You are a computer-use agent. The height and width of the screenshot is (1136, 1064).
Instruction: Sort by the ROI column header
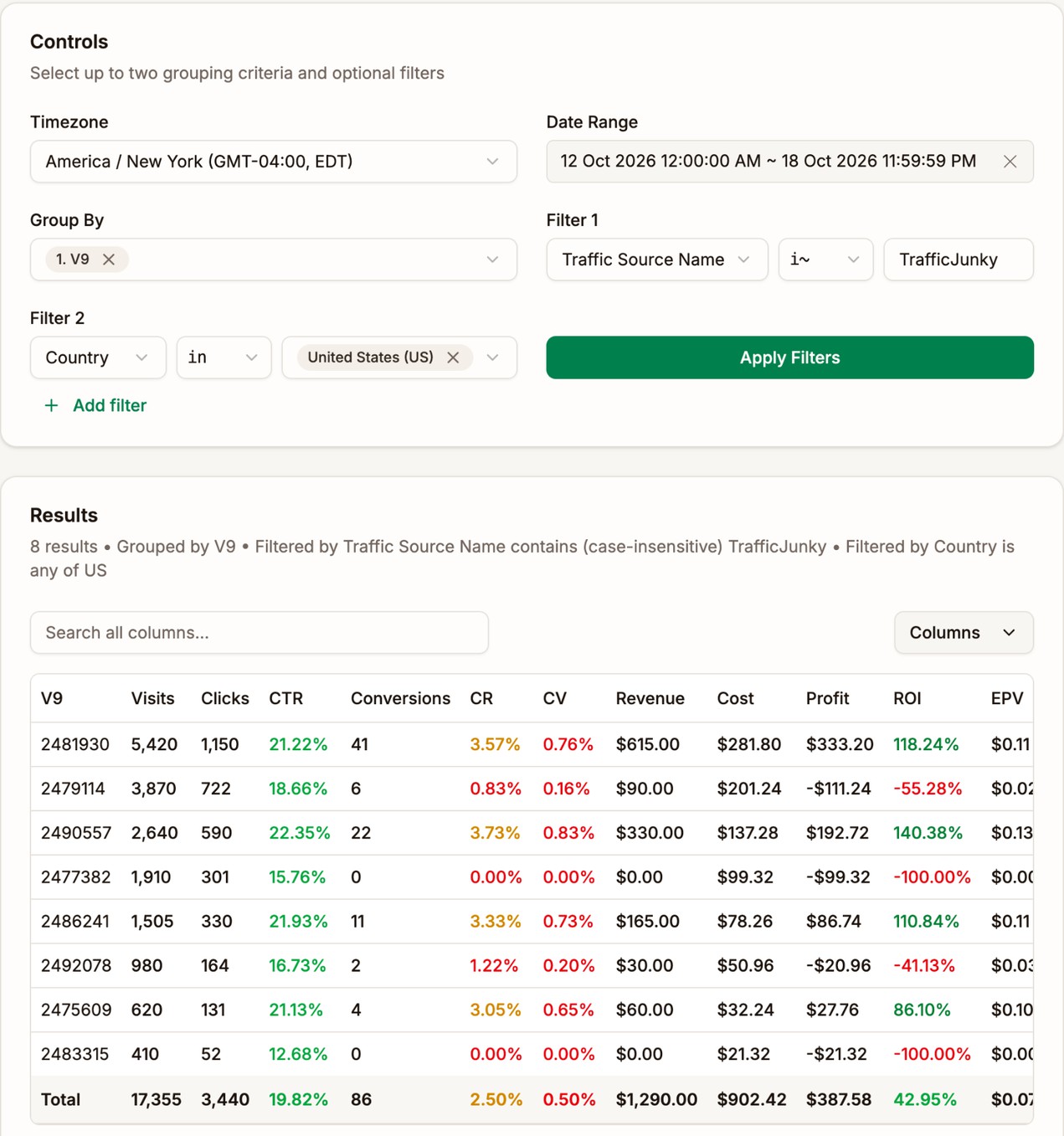click(x=907, y=698)
